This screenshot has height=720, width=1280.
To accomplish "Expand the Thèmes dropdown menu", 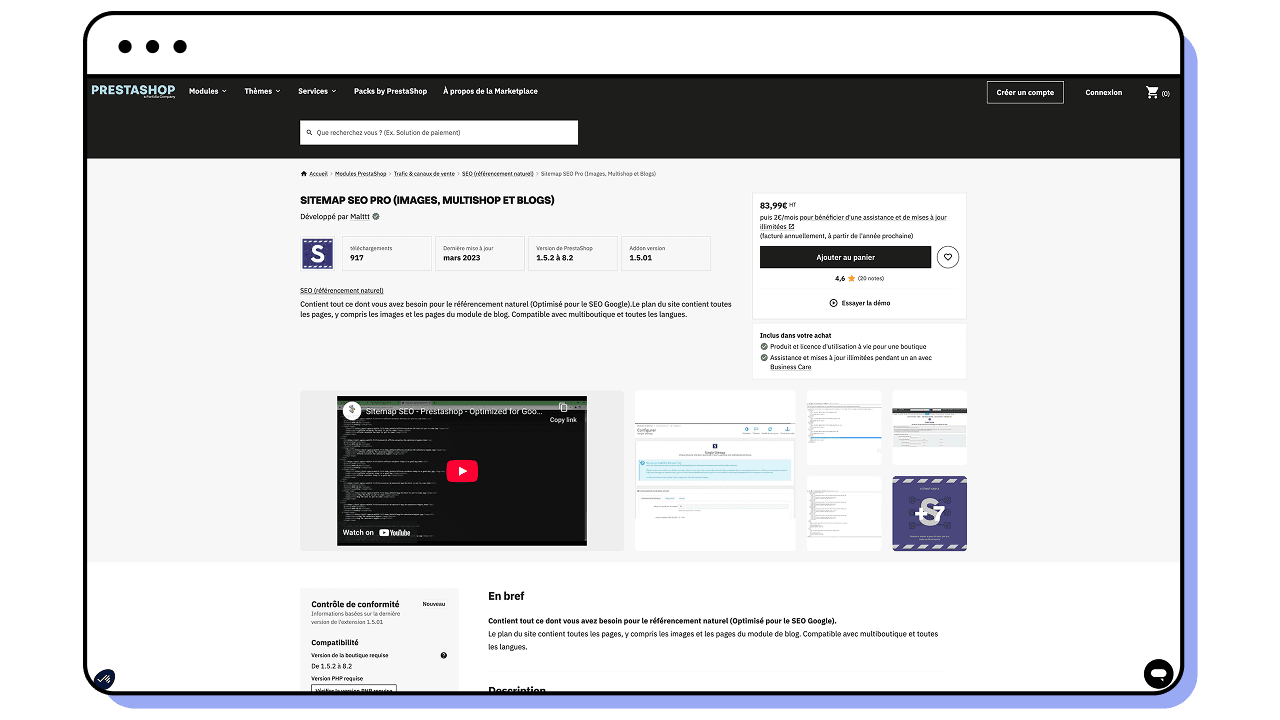I will pos(262,91).
